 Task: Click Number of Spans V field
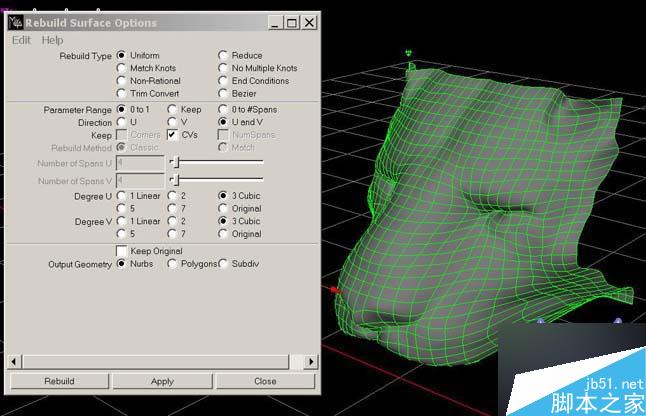(x=140, y=180)
